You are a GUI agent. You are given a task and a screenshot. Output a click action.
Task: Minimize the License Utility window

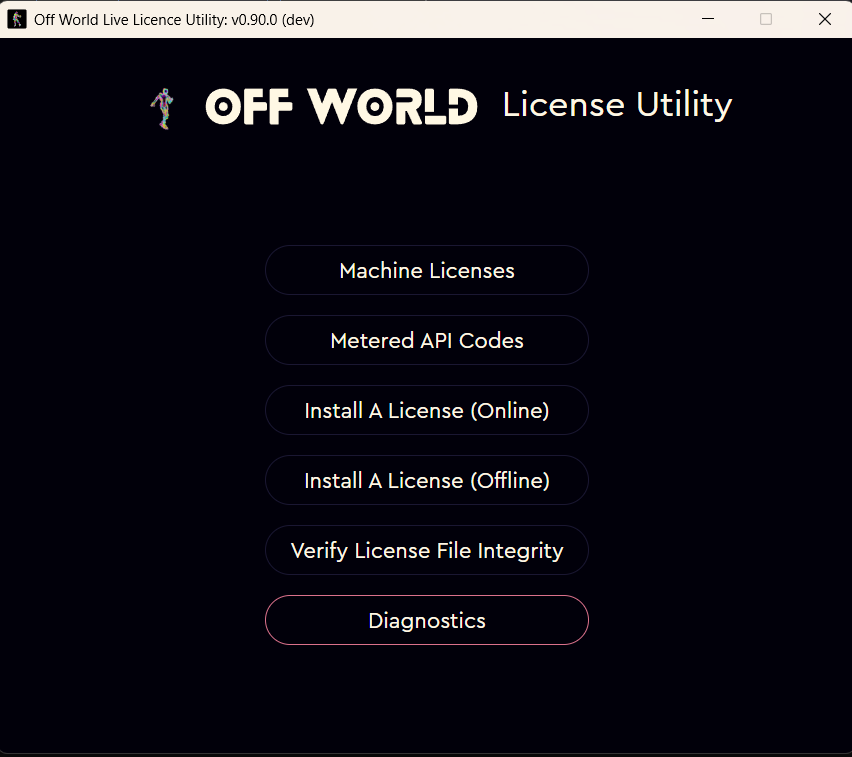[708, 19]
